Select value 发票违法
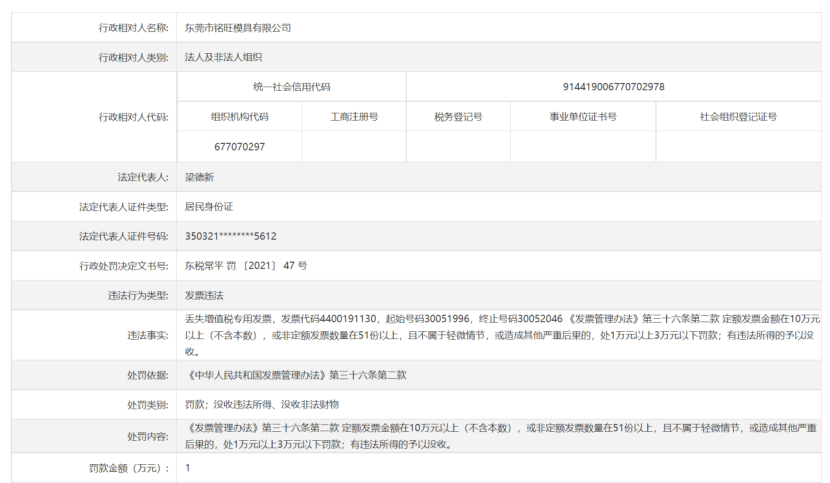The height and width of the screenshot is (483, 830). click(204, 296)
